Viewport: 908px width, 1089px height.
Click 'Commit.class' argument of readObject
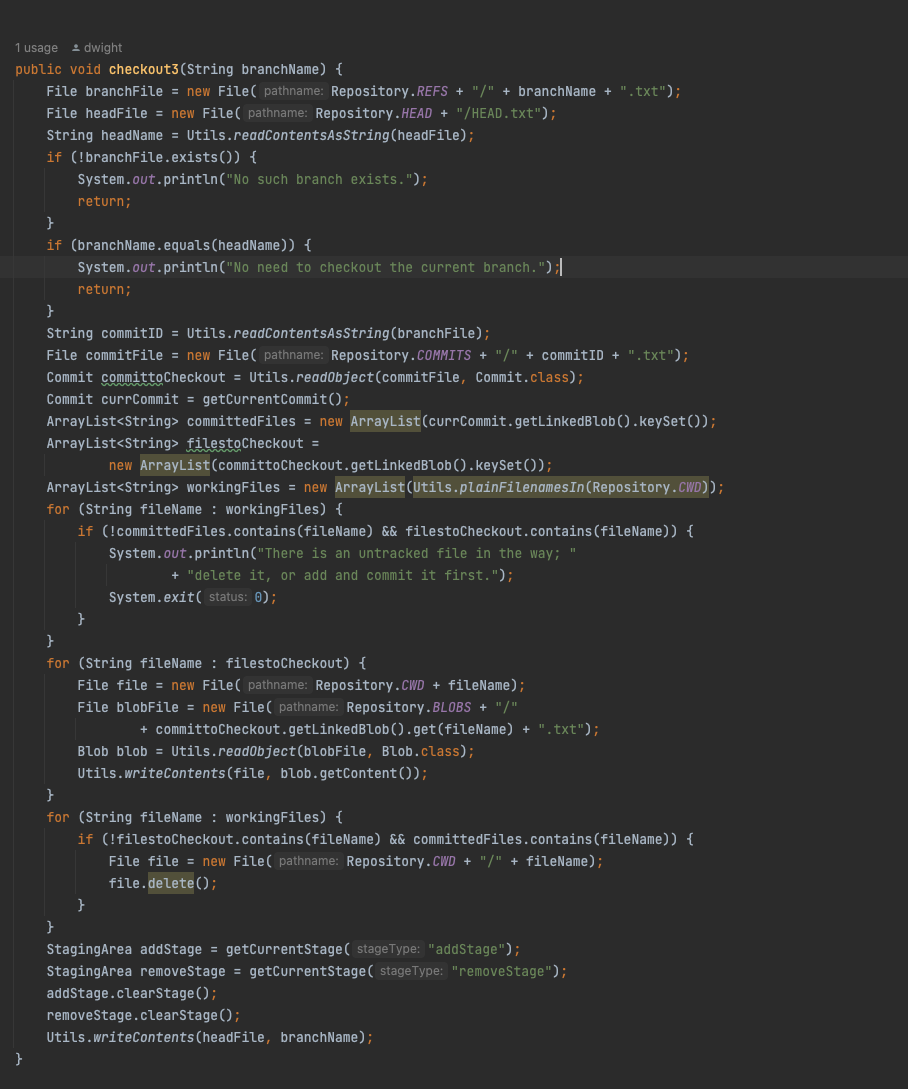click(522, 377)
